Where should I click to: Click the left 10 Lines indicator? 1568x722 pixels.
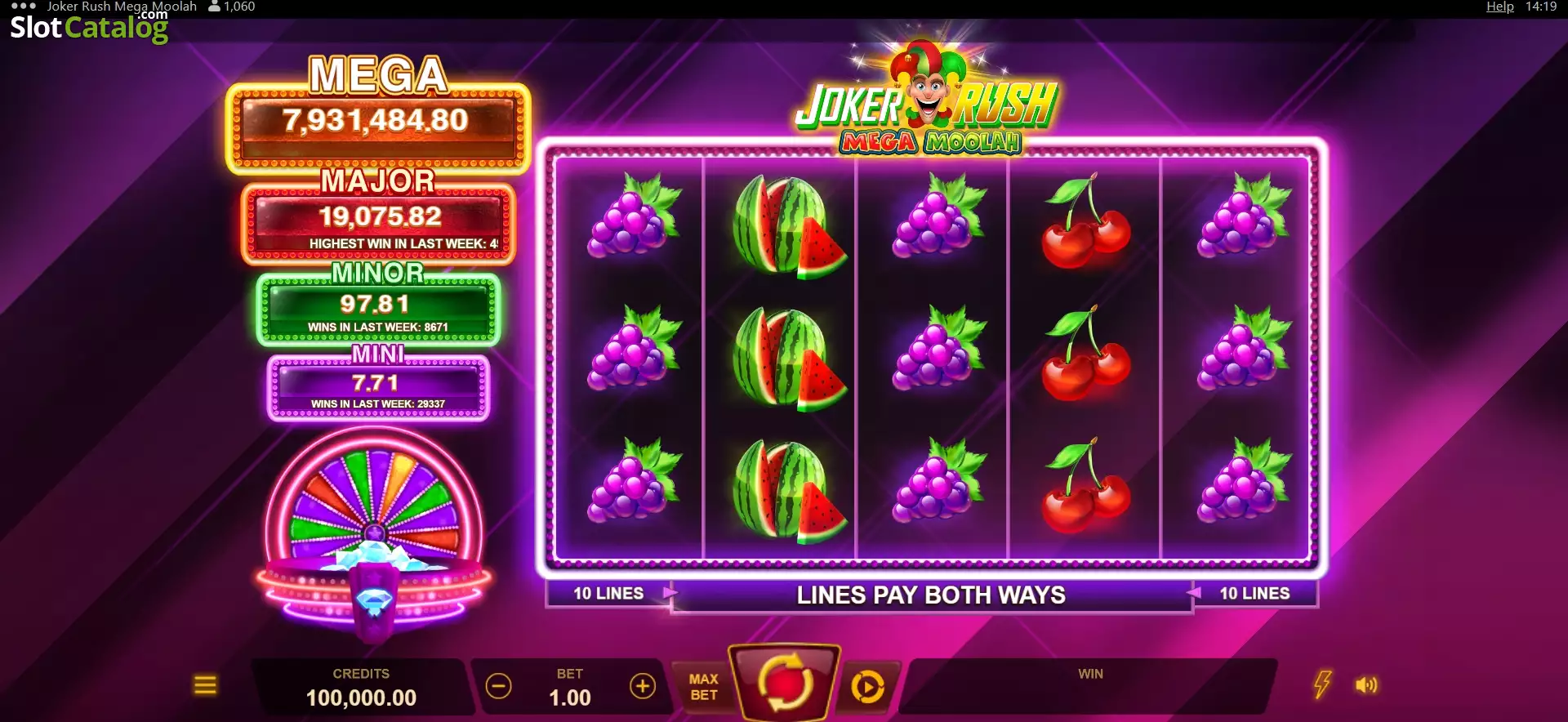pos(608,594)
